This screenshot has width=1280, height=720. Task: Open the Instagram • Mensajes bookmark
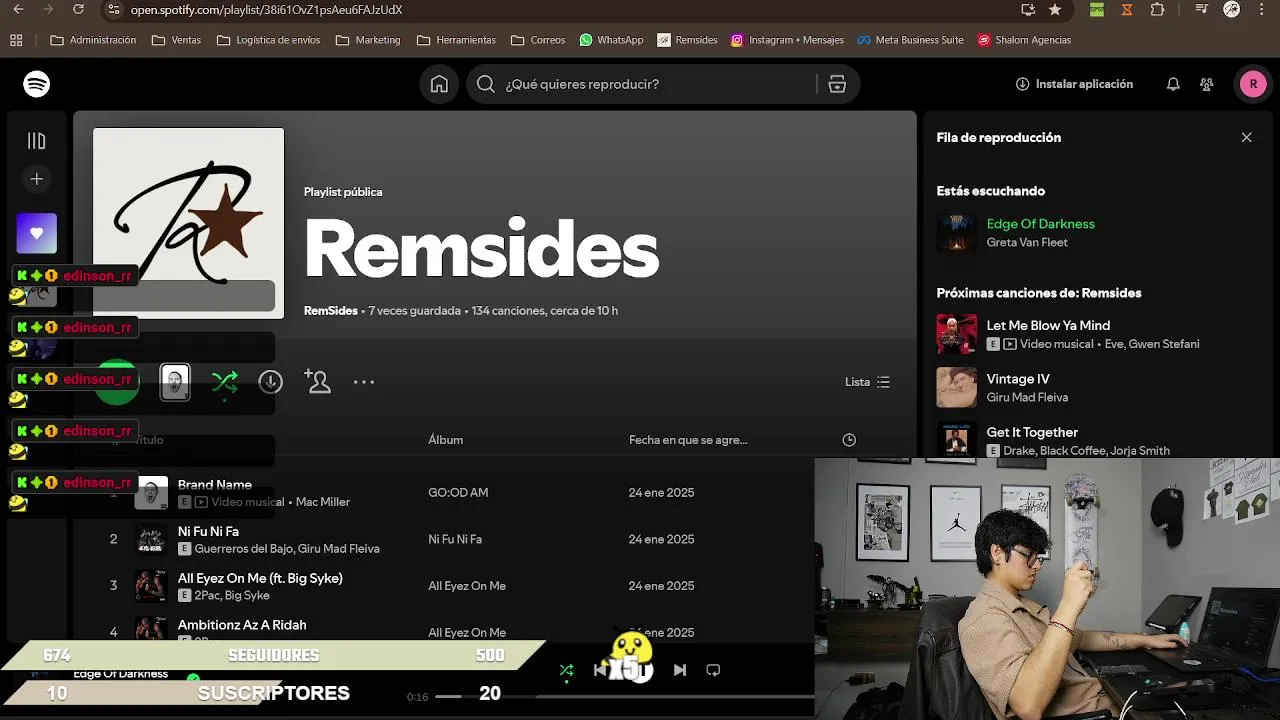pyautogui.click(x=787, y=40)
